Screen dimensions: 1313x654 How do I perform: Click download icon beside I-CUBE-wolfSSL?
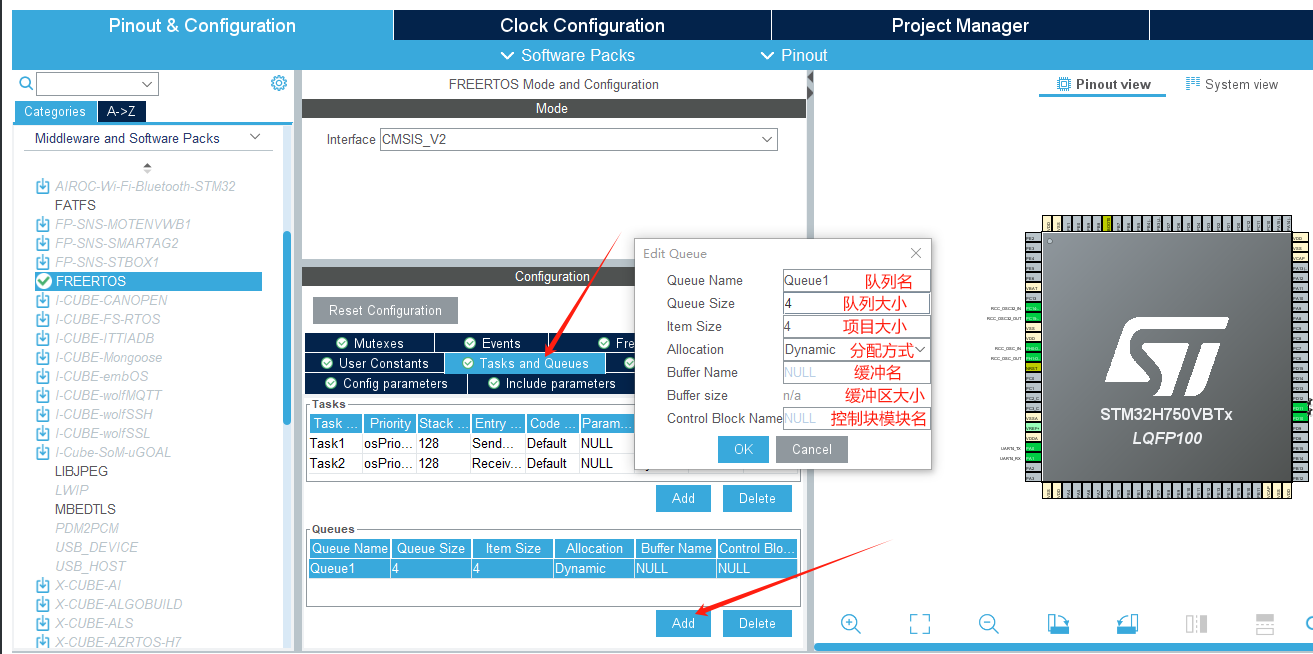tap(43, 433)
